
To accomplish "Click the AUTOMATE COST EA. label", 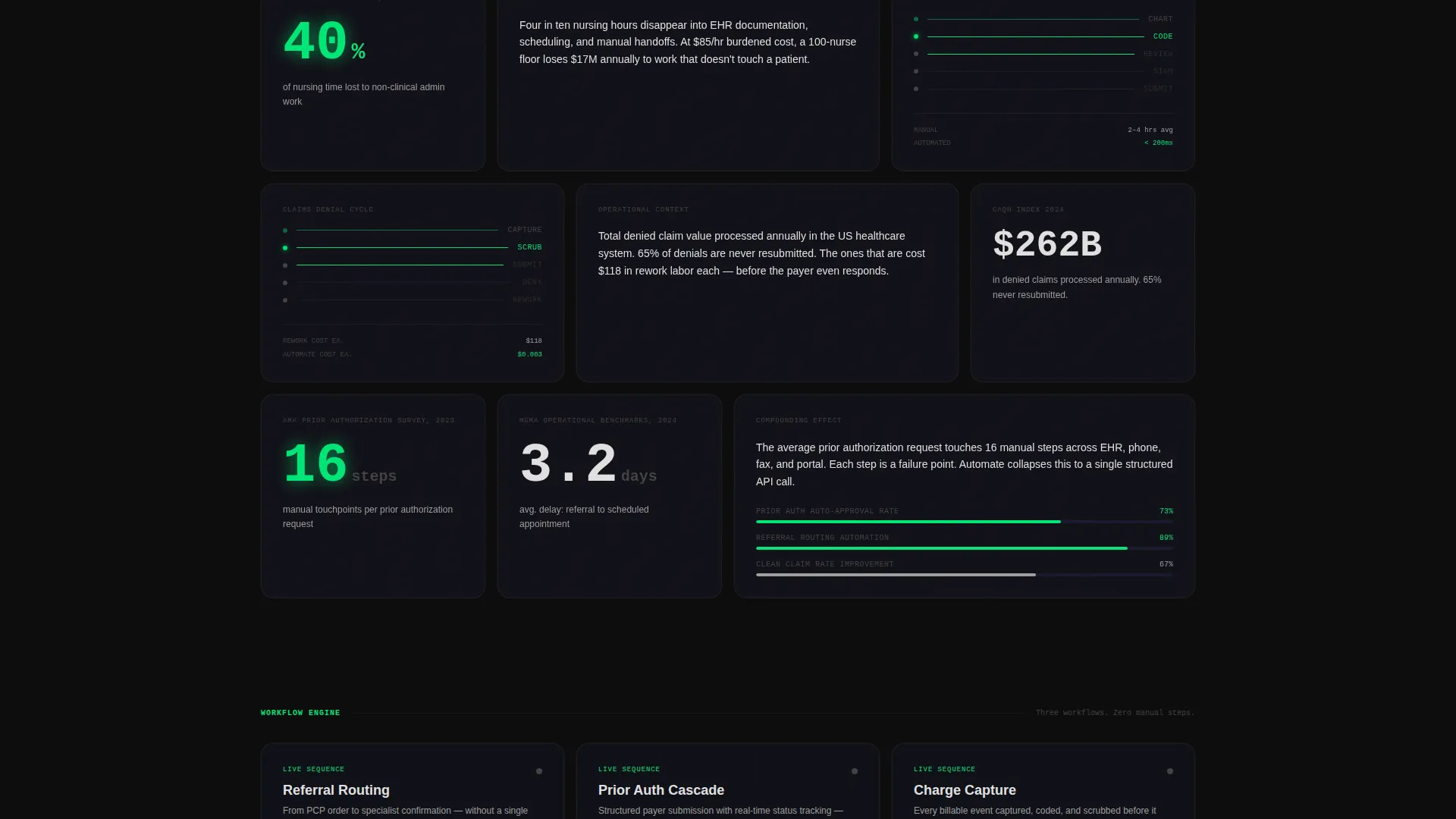I will tap(317, 355).
